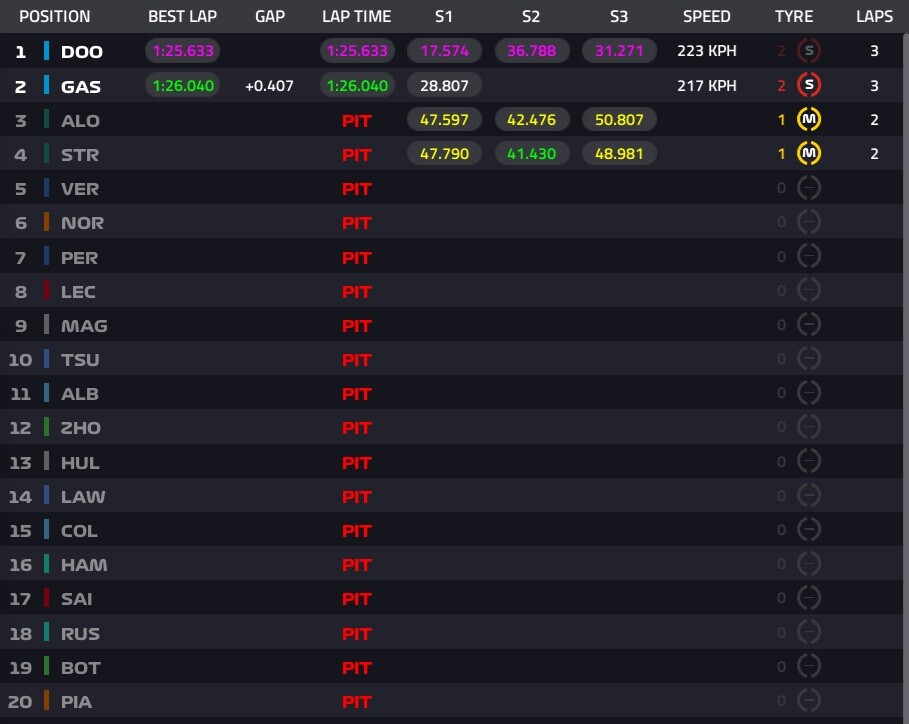Click STR's green S2 time 41.430
Image resolution: width=909 pixels, height=724 pixels.
(x=532, y=154)
